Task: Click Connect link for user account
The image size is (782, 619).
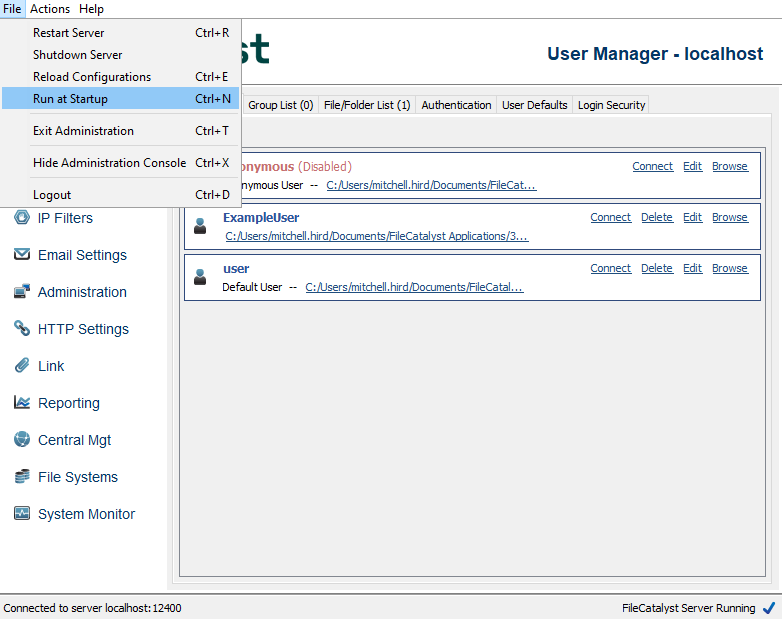Action: click(x=610, y=268)
